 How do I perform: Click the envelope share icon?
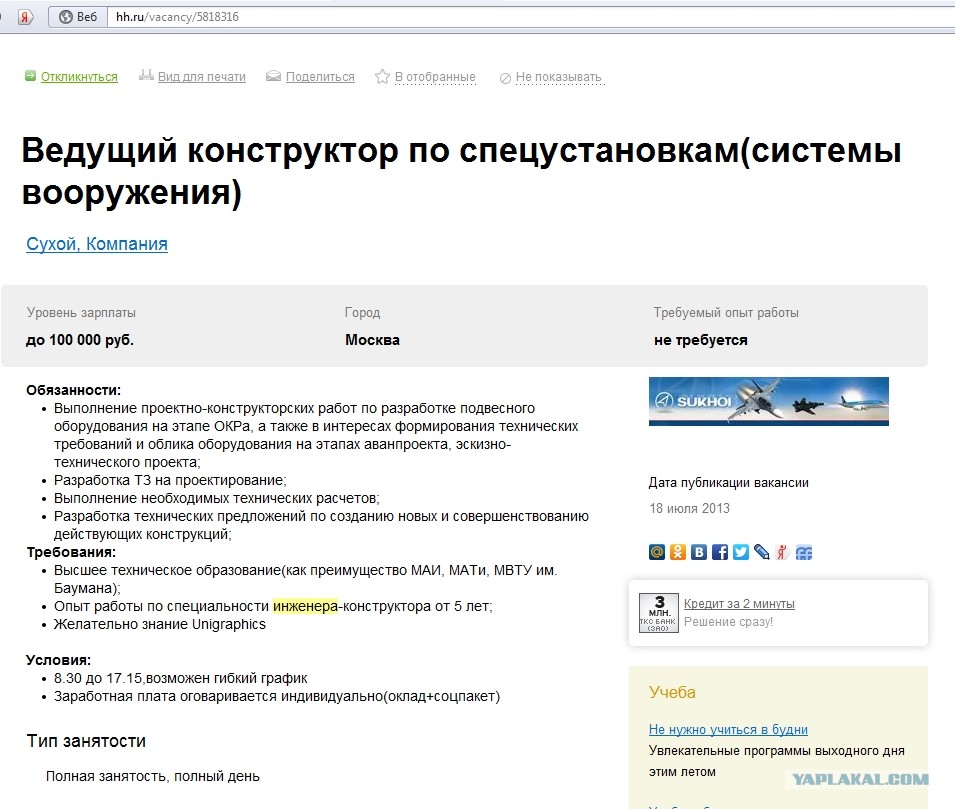coord(273,76)
